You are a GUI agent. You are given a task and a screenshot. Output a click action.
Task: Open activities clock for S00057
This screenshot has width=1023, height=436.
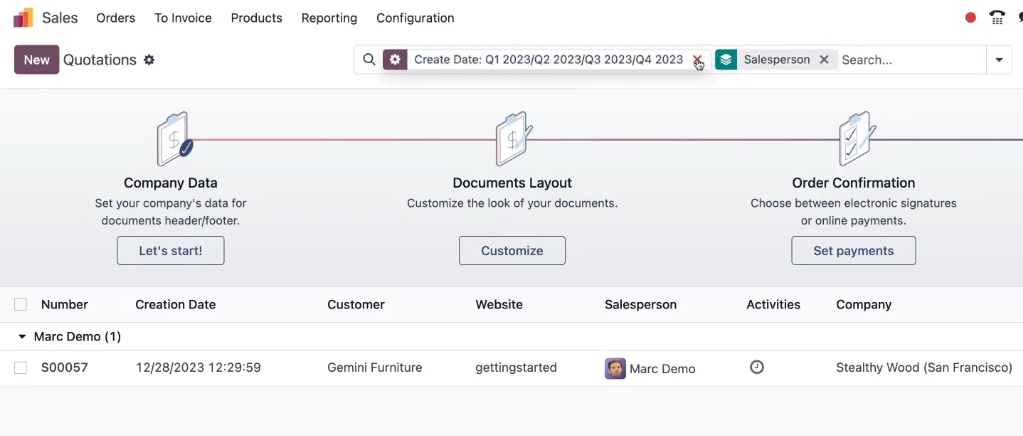756,367
